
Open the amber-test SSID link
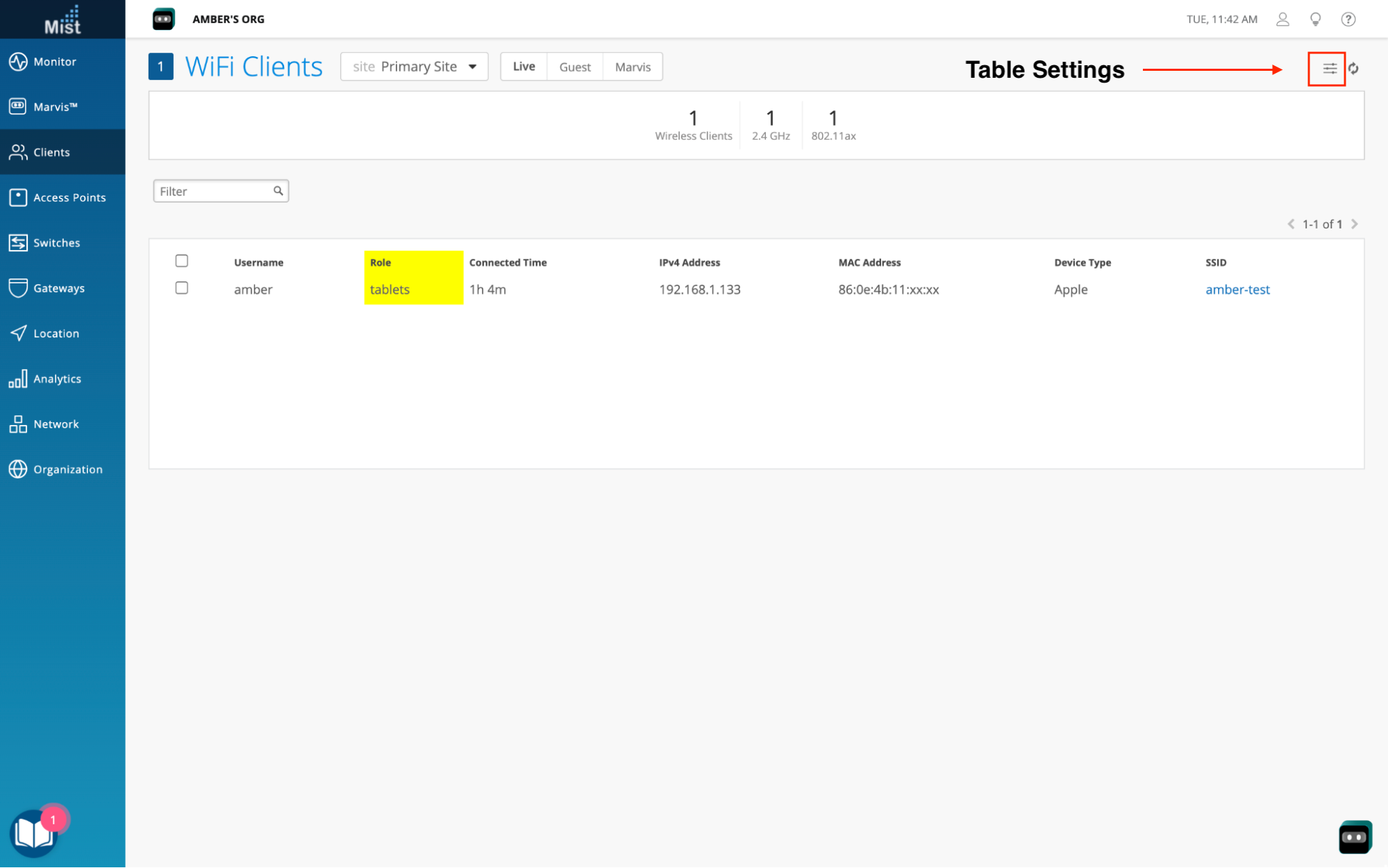point(1237,290)
